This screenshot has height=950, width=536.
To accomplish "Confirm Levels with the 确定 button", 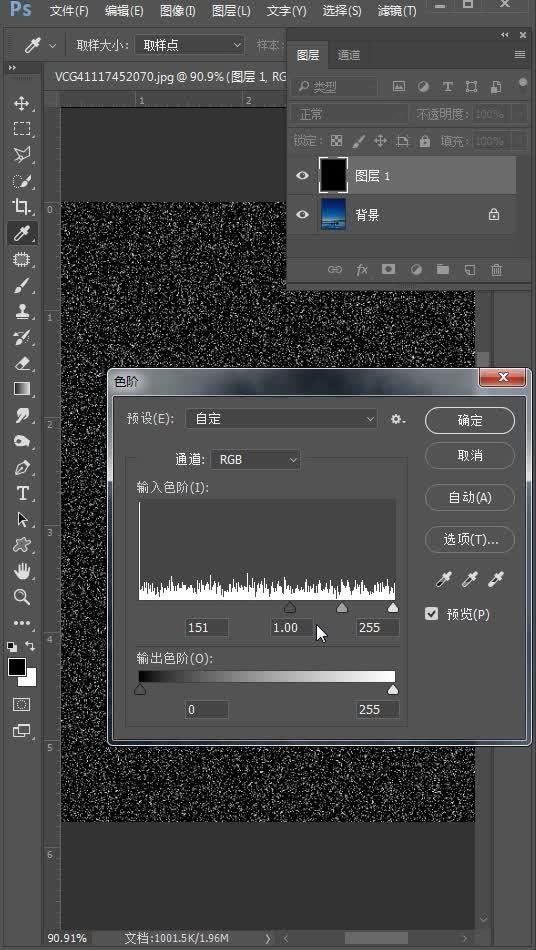I will point(470,420).
